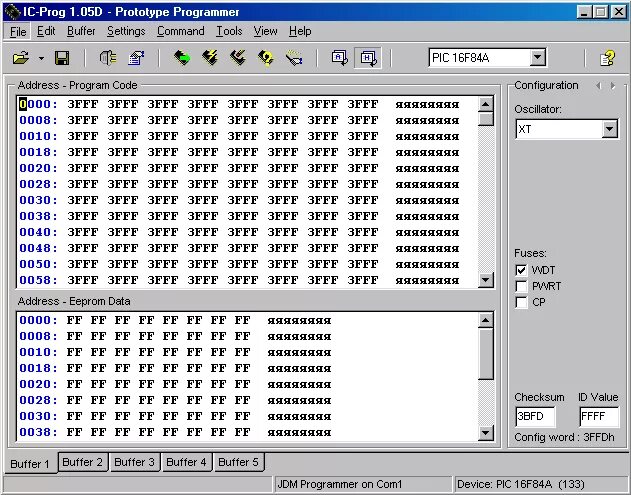
Task: Click Eeprom Data address 0020
Action: point(38,384)
